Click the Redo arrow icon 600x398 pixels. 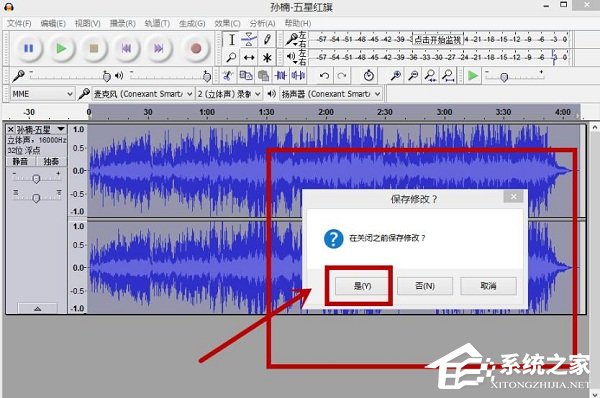[342, 76]
